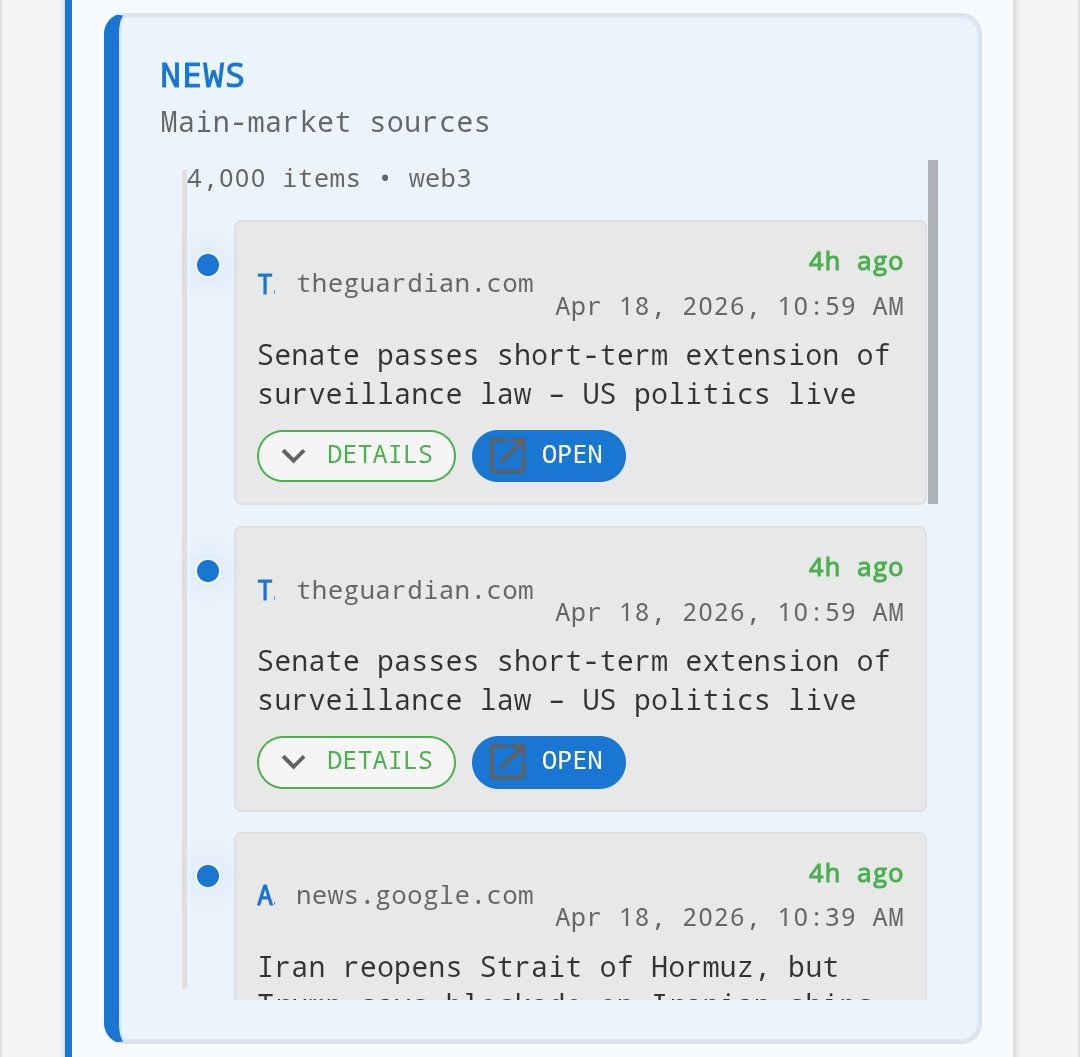This screenshot has height=1057, width=1080.
Task: Click the second "Senate passes short-term extension" headline
Action: point(573,681)
